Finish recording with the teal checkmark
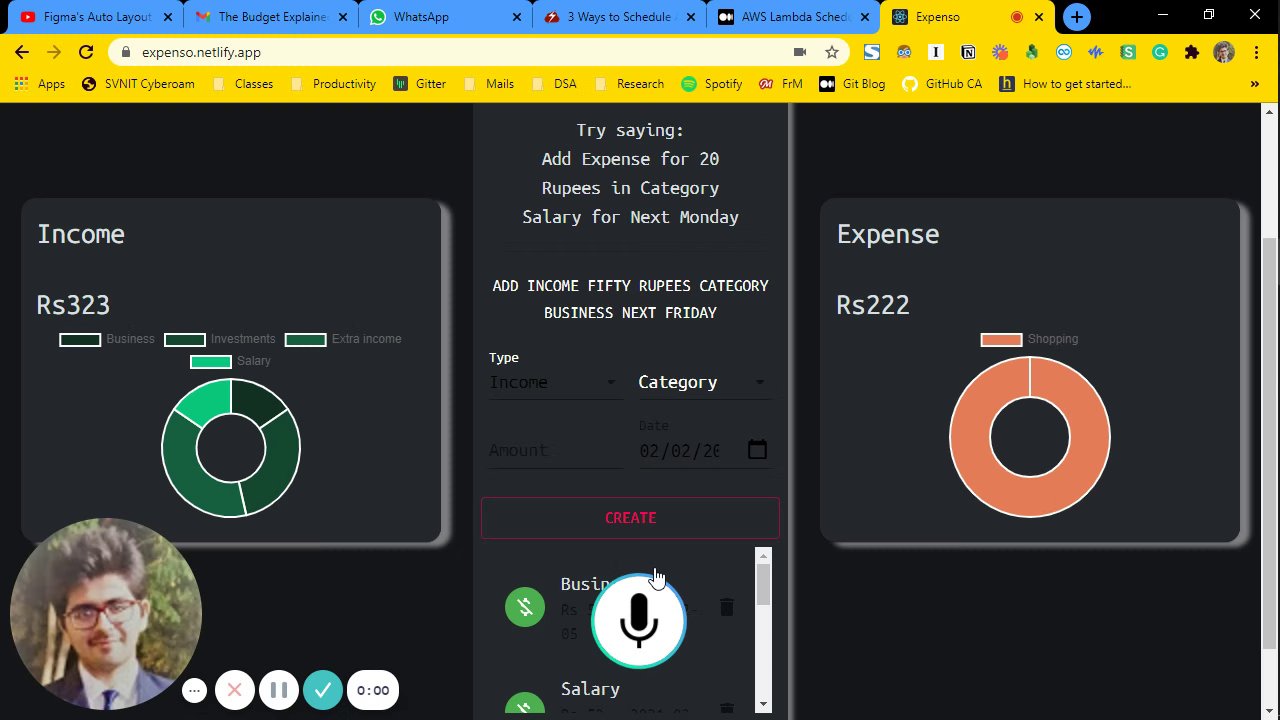The height and width of the screenshot is (720, 1280). [x=323, y=690]
